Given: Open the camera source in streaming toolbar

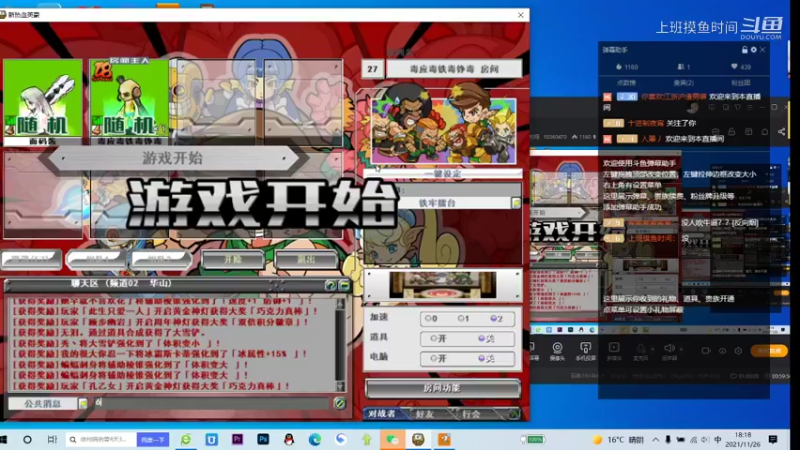Looking at the screenshot, I should [x=557, y=351].
